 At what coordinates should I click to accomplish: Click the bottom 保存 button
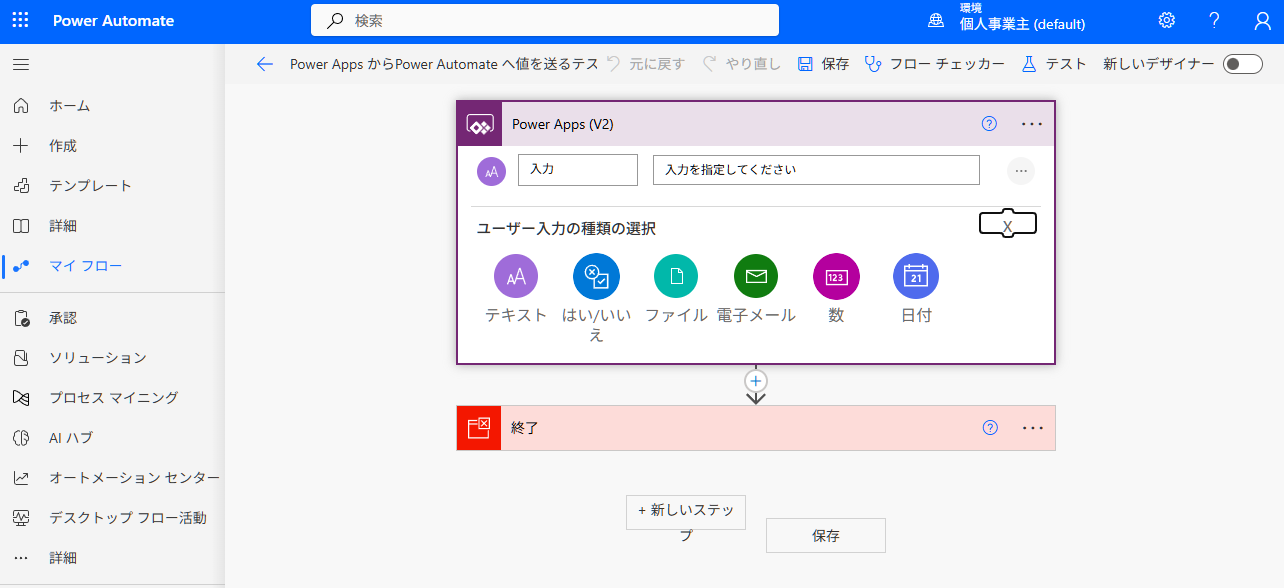(x=826, y=536)
